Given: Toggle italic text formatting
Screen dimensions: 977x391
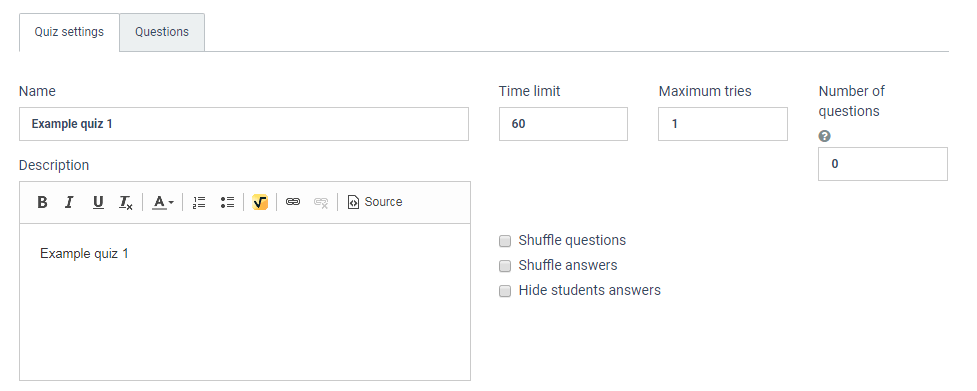Looking at the screenshot, I should 69,202.
